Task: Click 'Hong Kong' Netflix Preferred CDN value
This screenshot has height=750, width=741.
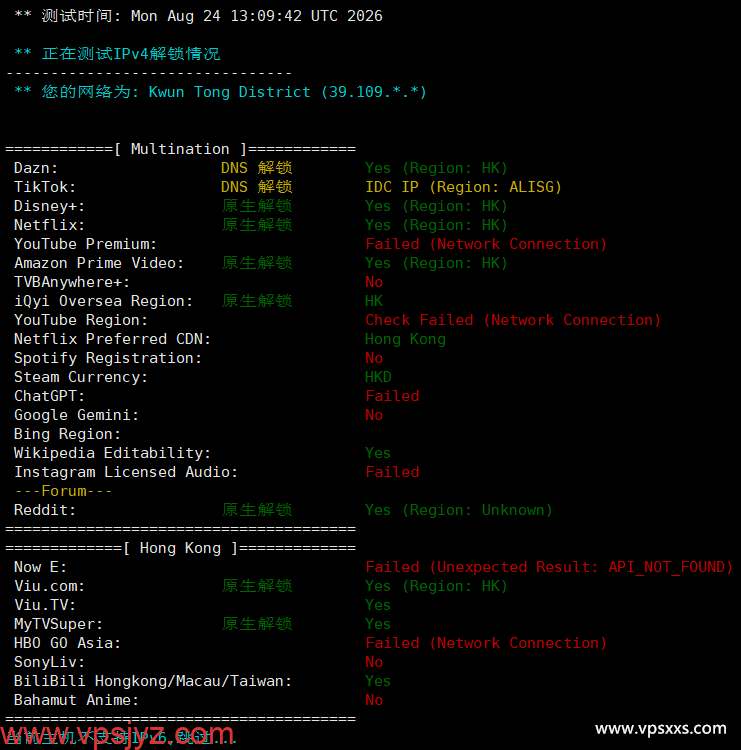Action: 405,339
